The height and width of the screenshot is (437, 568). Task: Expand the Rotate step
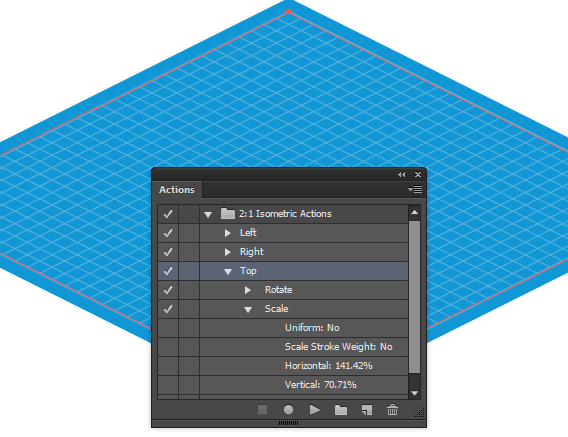click(247, 290)
